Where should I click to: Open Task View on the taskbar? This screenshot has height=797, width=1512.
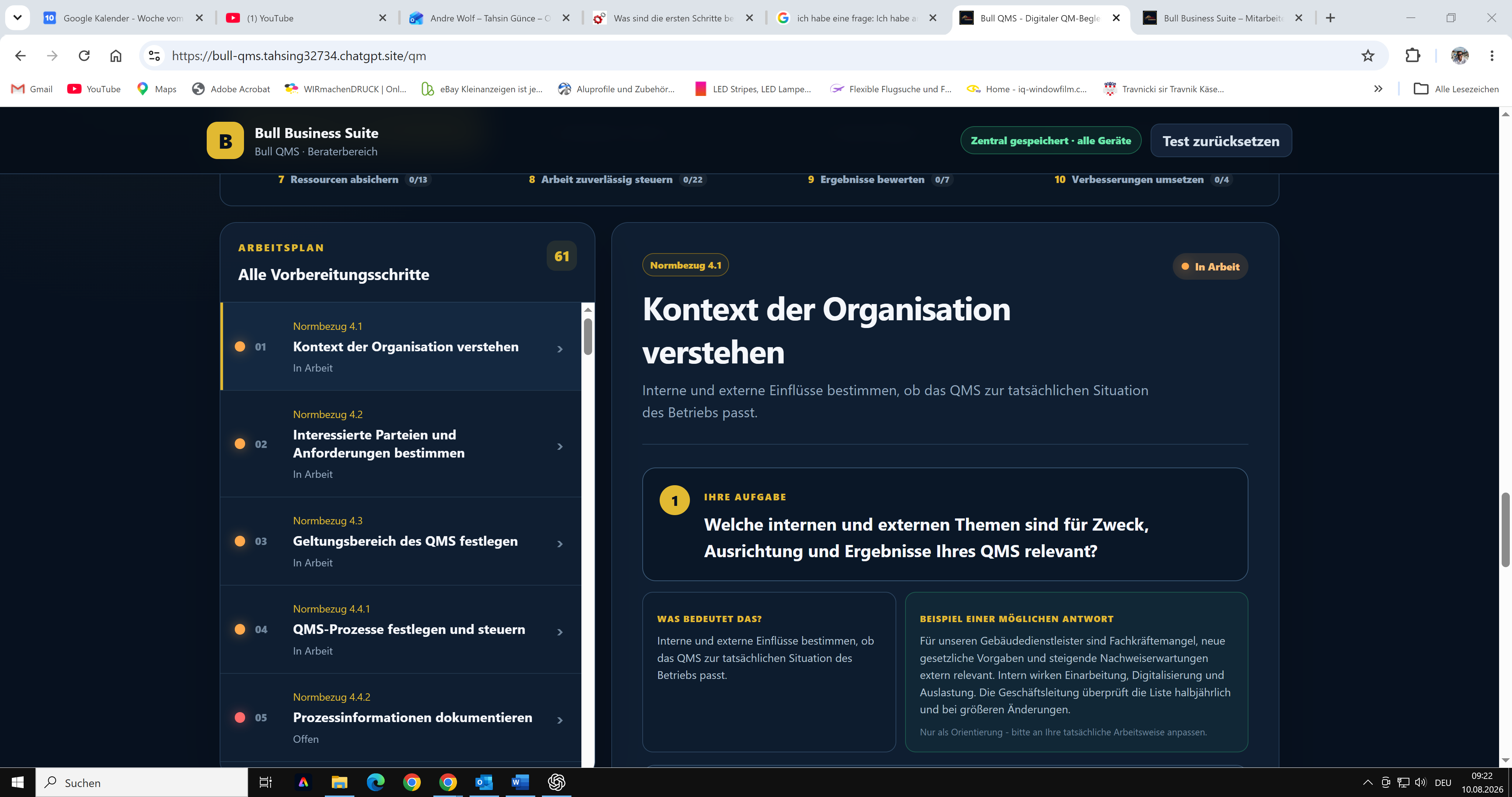click(265, 782)
